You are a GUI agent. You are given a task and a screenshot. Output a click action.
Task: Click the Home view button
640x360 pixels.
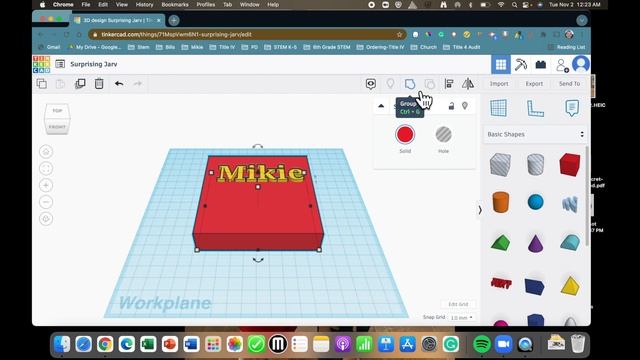(46, 152)
